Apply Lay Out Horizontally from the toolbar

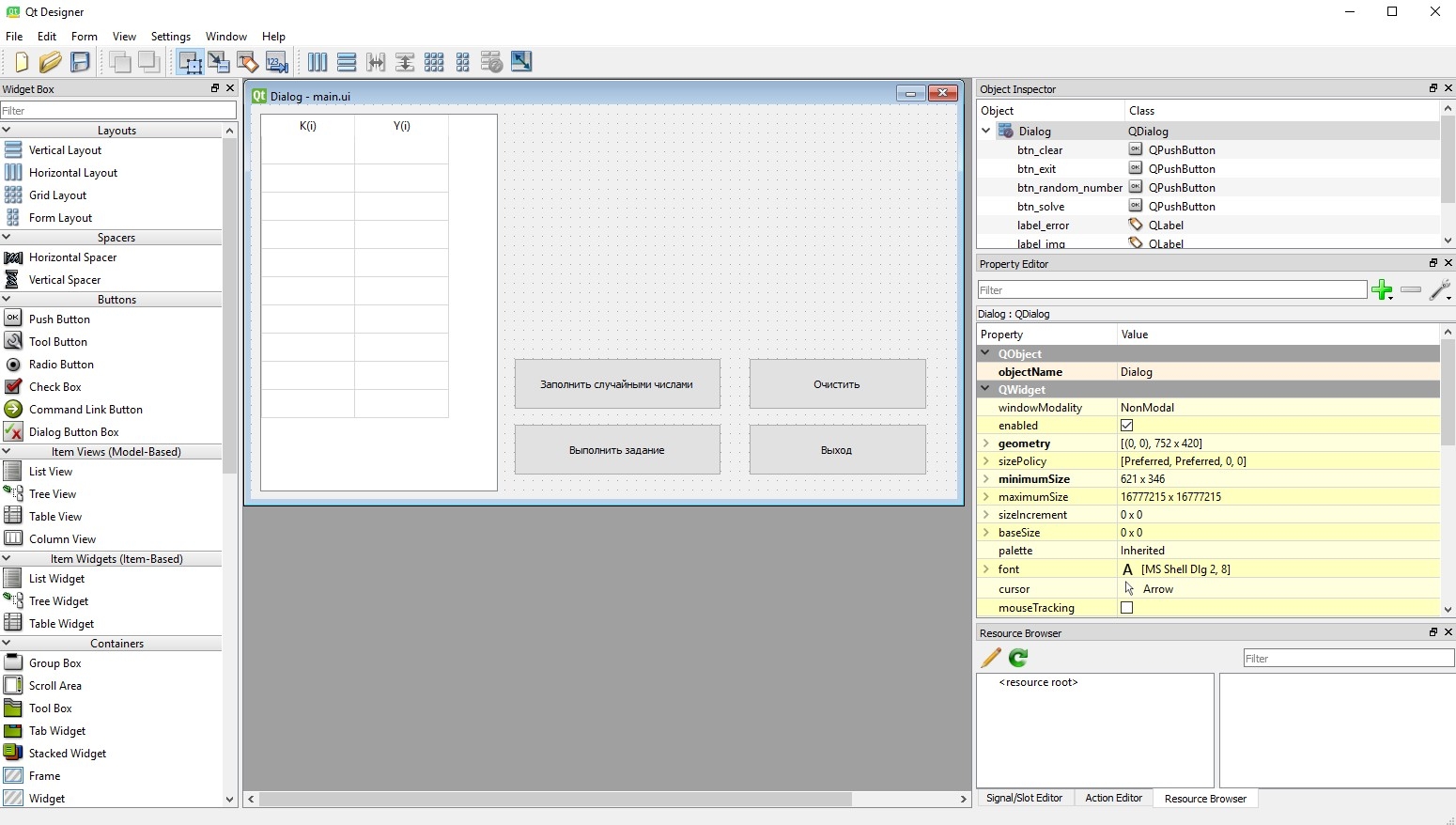pos(318,62)
